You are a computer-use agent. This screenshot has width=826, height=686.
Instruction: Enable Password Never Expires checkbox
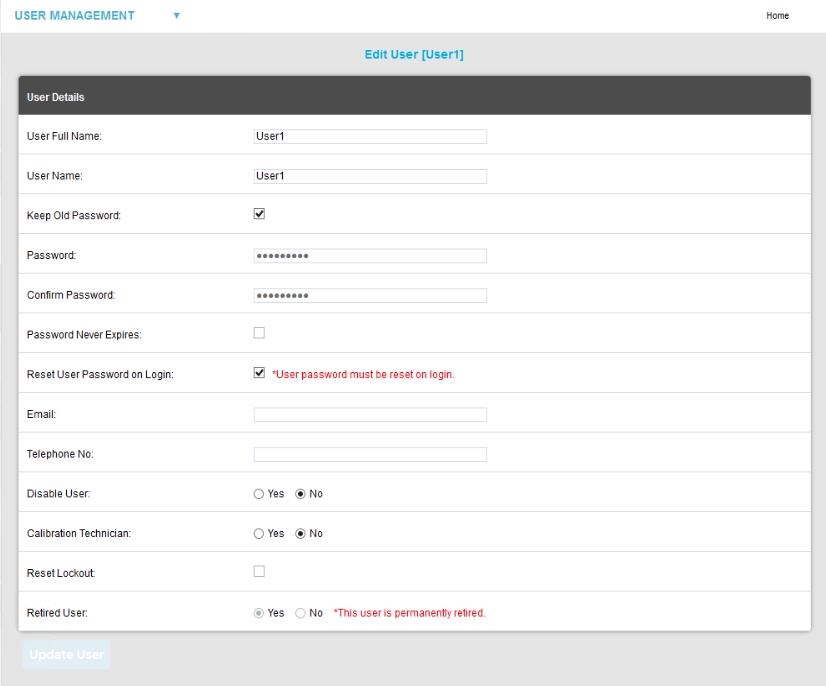(x=259, y=333)
